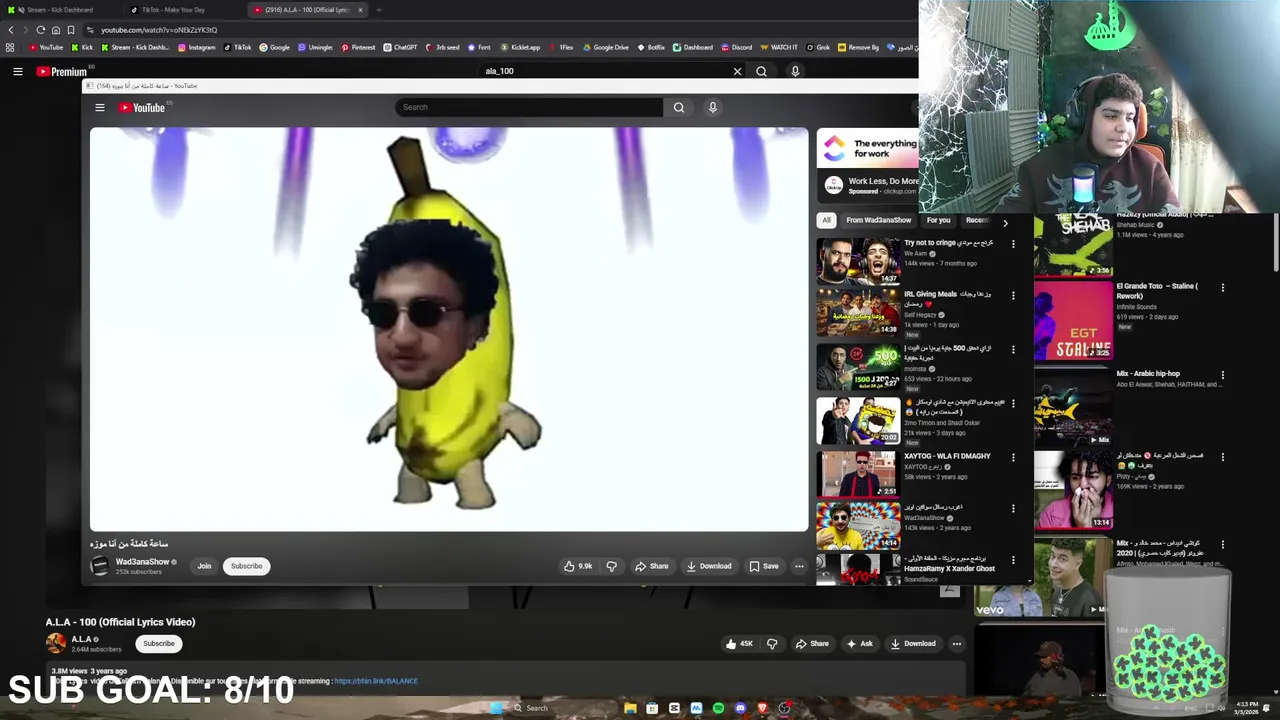Share the A.L.A - 100 video
This screenshot has width=1280, height=720.
[812, 644]
